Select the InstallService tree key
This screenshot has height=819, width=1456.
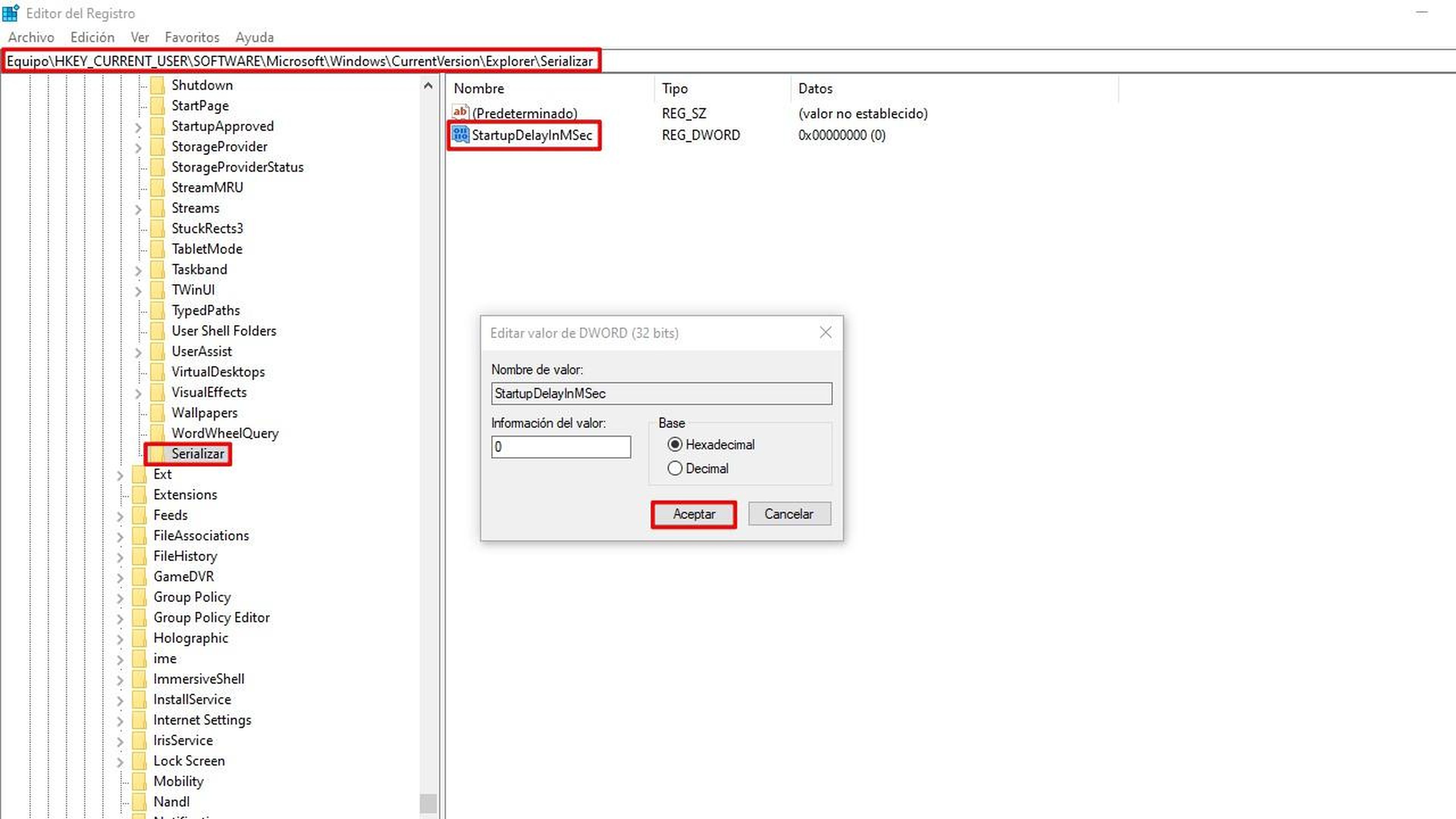[x=192, y=700]
